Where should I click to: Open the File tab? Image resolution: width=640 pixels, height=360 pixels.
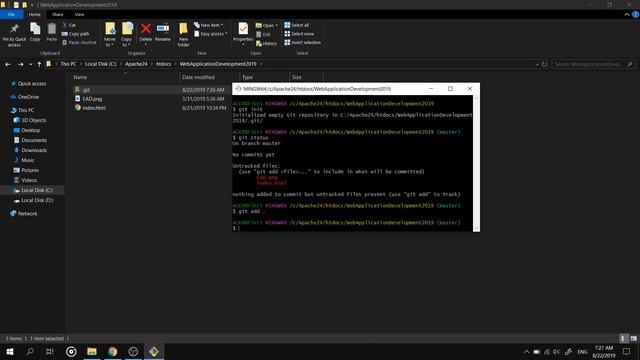(x=11, y=15)
